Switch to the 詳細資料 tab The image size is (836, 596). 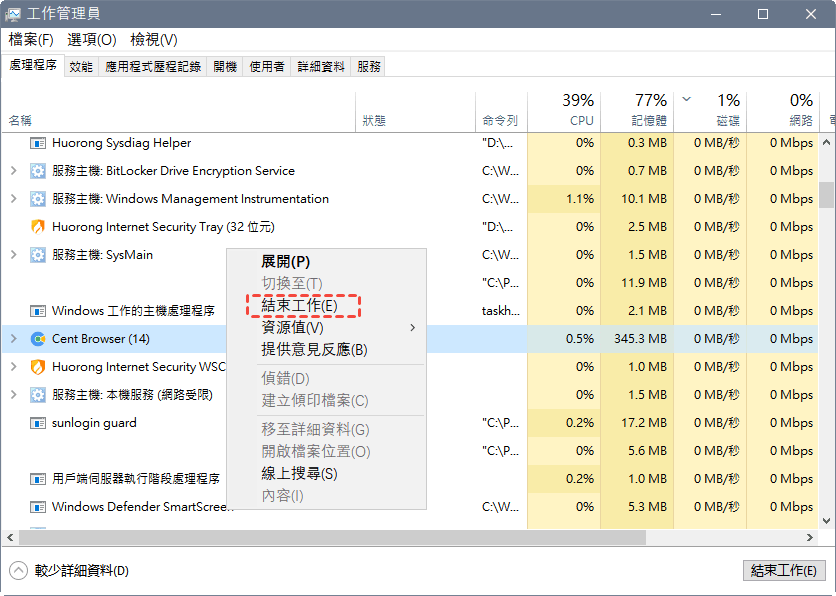tap(320, 67)
